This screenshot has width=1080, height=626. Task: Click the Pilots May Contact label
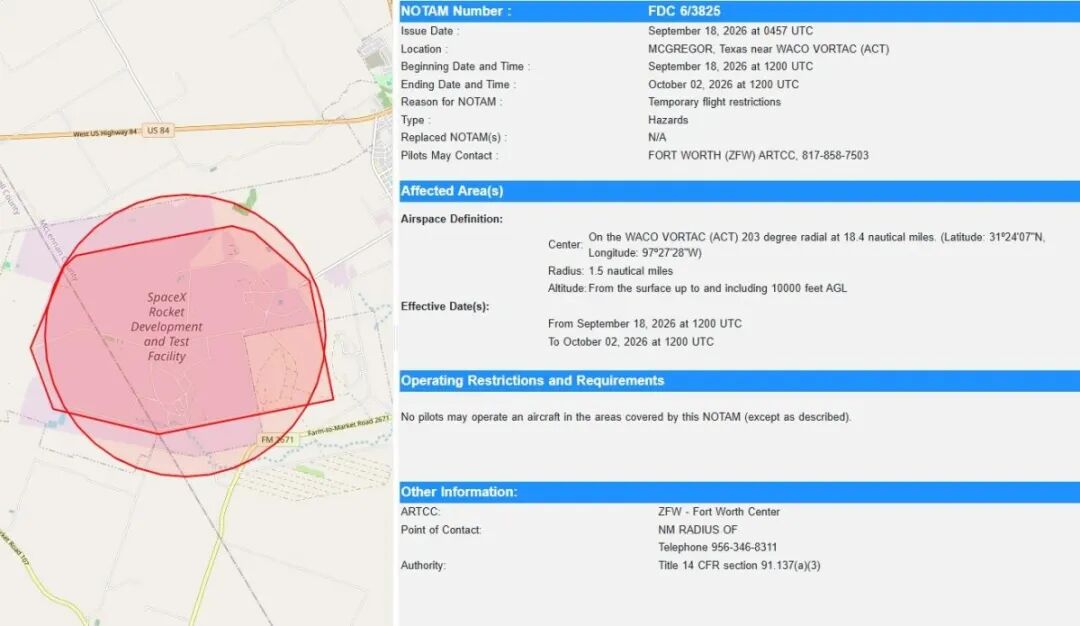(449, 156)
